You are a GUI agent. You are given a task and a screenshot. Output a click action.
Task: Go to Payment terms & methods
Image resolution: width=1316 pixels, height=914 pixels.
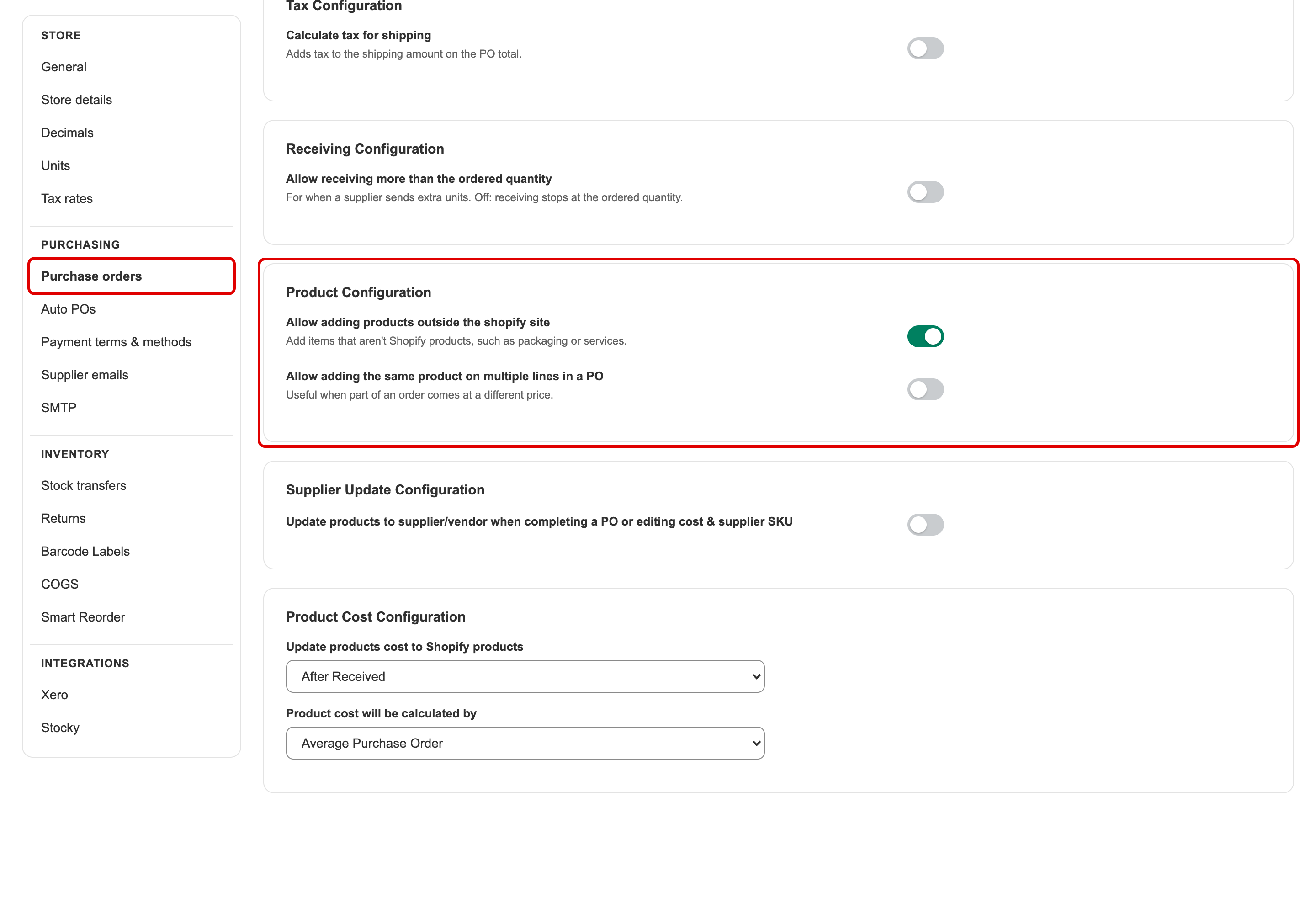116,342
